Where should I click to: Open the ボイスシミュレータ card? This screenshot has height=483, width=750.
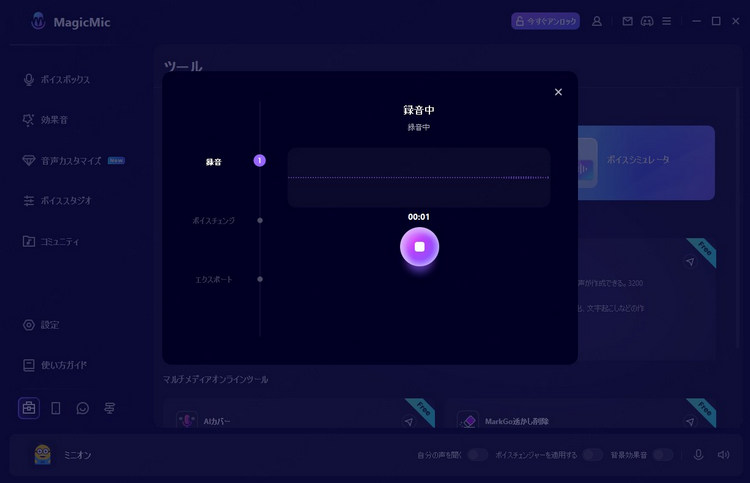pyautogui.click(x=646, y=163)
